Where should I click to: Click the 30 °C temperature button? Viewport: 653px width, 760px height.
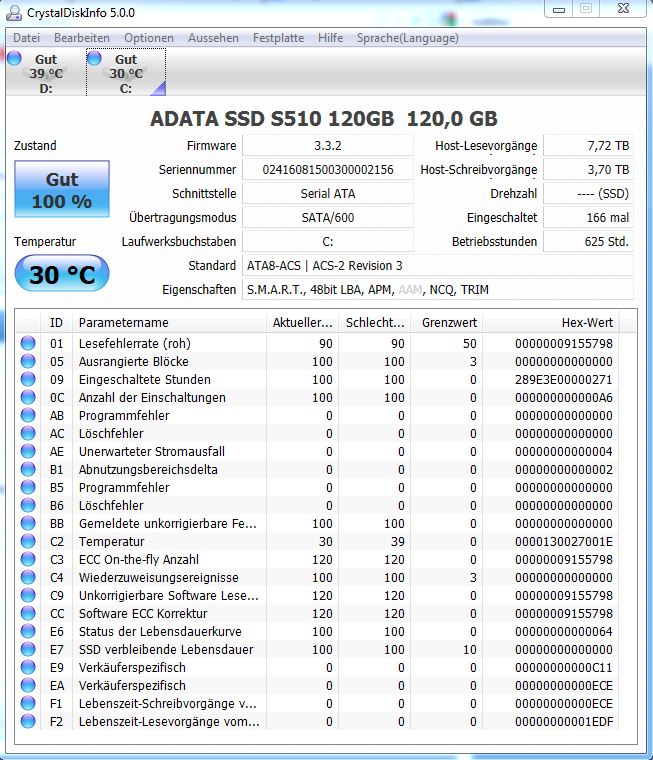[62, 274]
